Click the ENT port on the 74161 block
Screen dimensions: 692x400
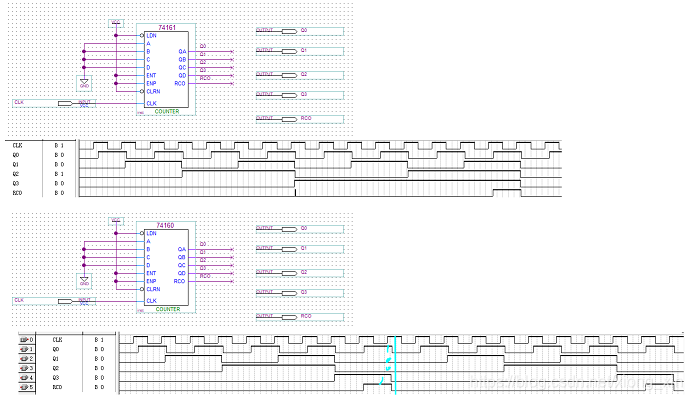coord(151,75)
